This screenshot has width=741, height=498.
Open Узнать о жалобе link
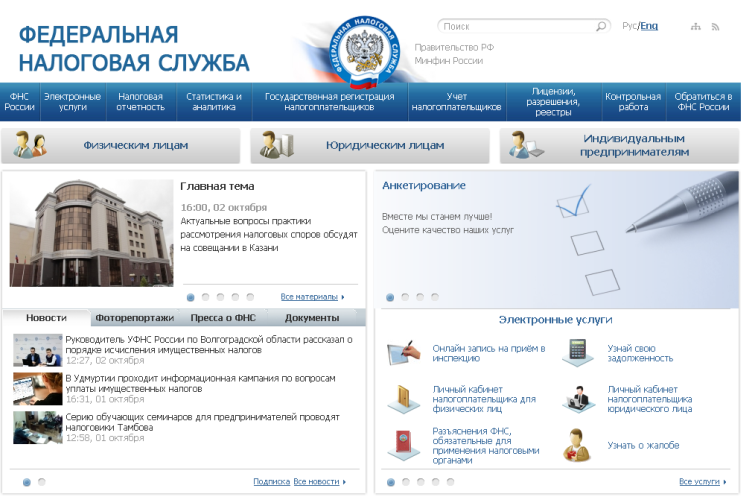pos(643,445)
